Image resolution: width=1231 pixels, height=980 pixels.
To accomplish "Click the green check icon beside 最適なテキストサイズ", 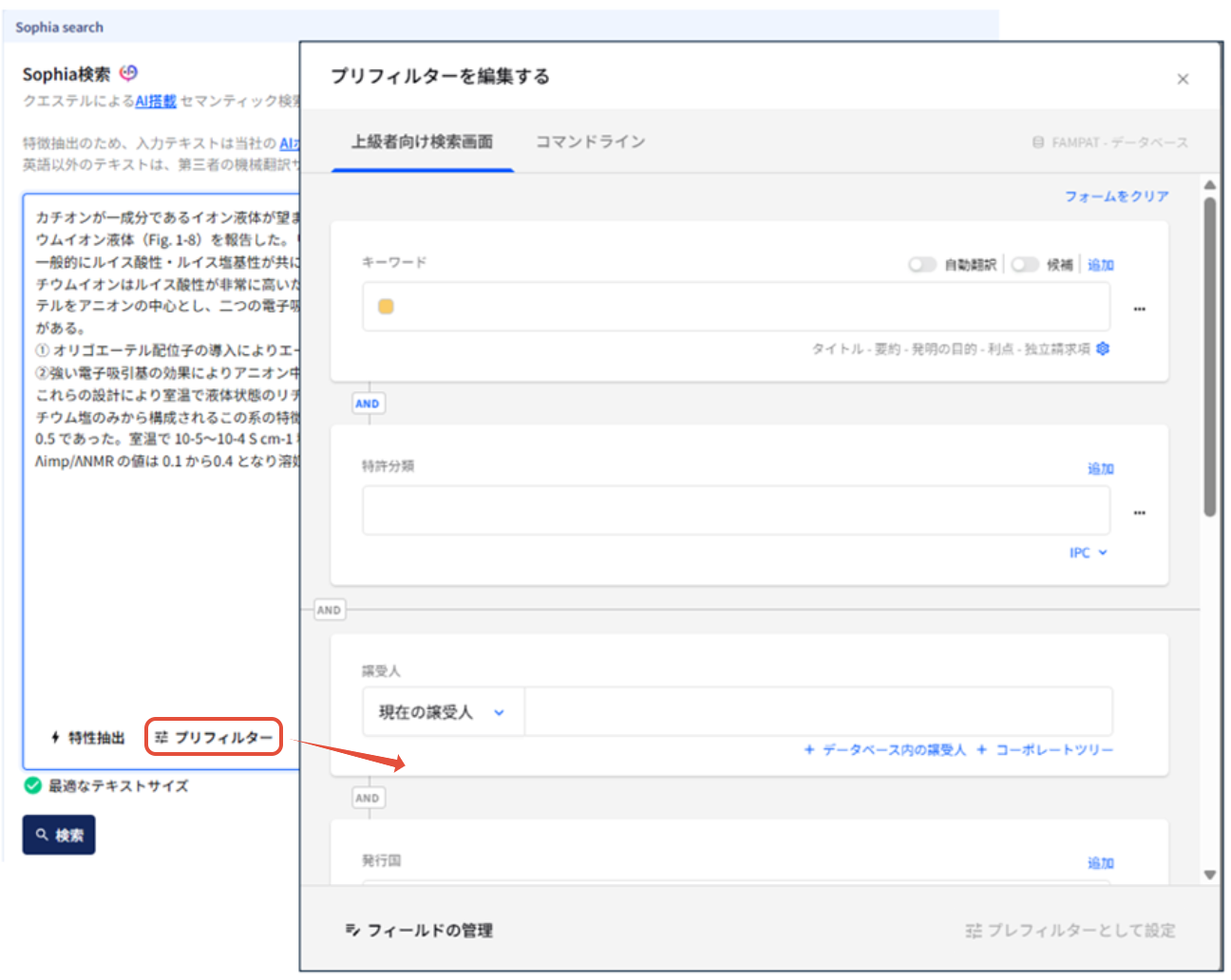I will pyautogui.click(x=33, y=785).
